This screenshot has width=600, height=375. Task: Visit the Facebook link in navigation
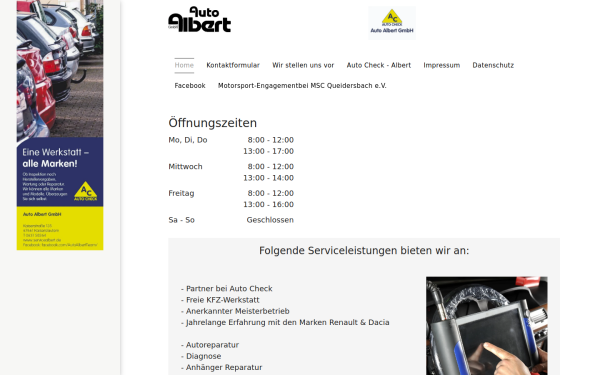[x=190, y=86]
